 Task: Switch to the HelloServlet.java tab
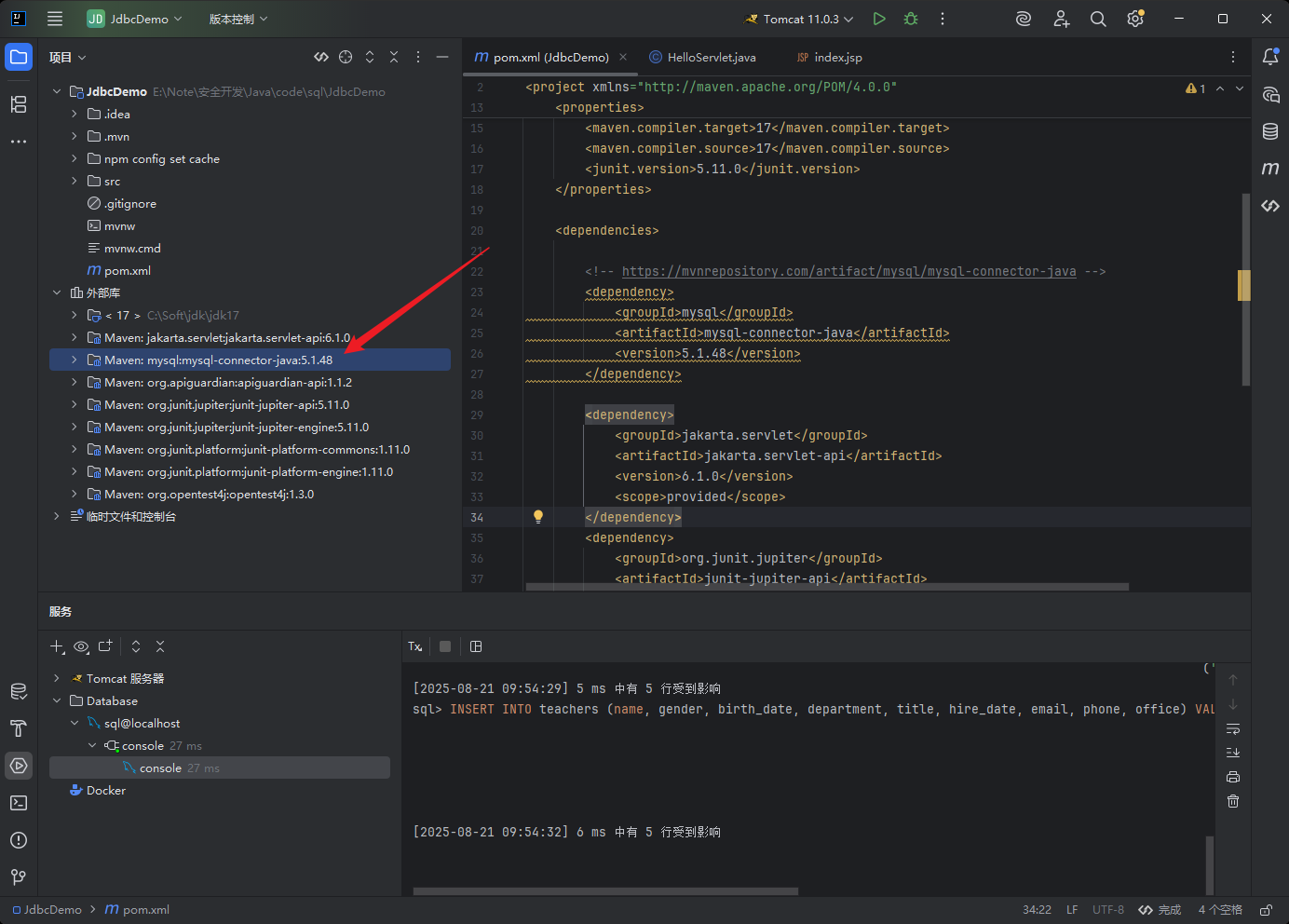point(703,57)
